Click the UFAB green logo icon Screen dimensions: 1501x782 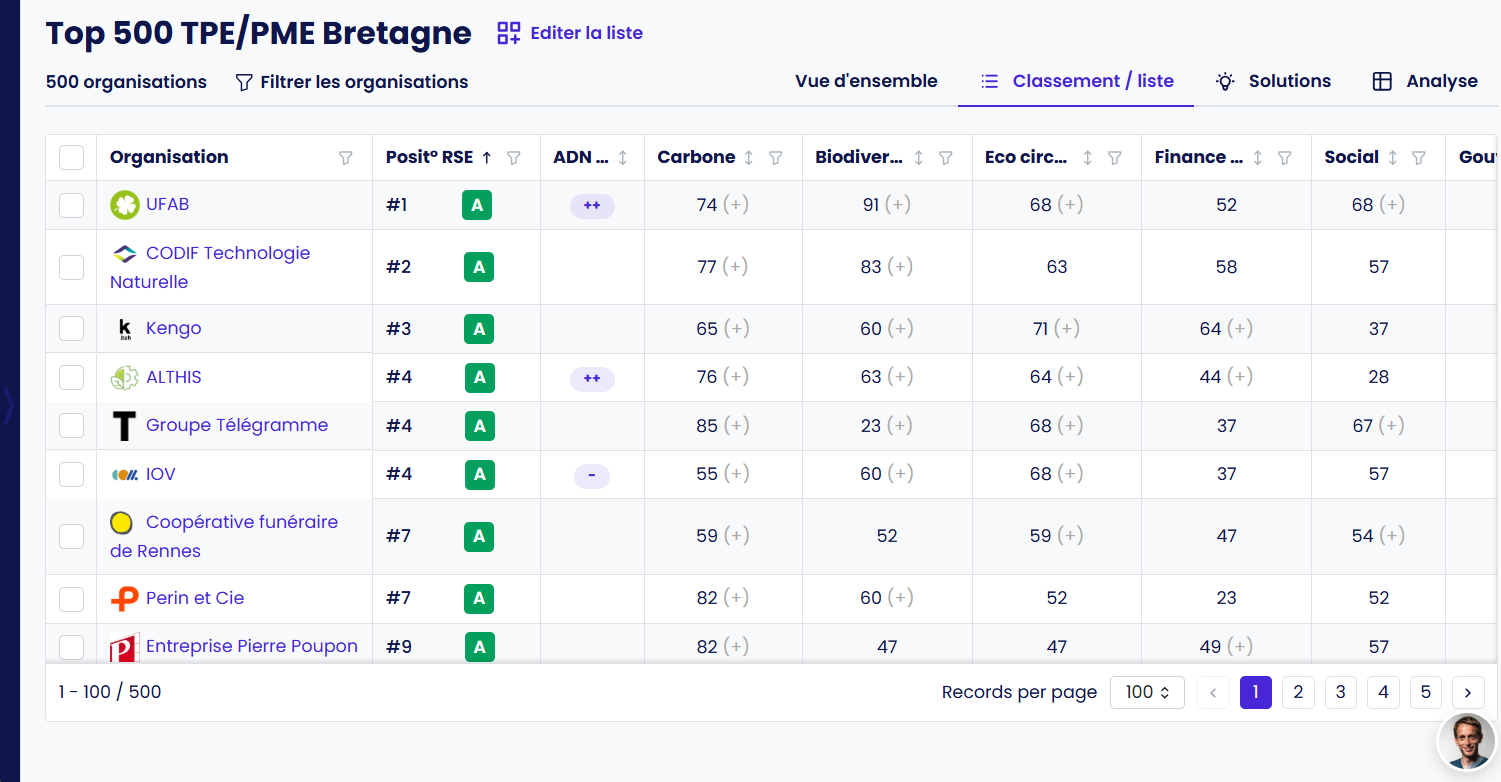pos(124,205)
